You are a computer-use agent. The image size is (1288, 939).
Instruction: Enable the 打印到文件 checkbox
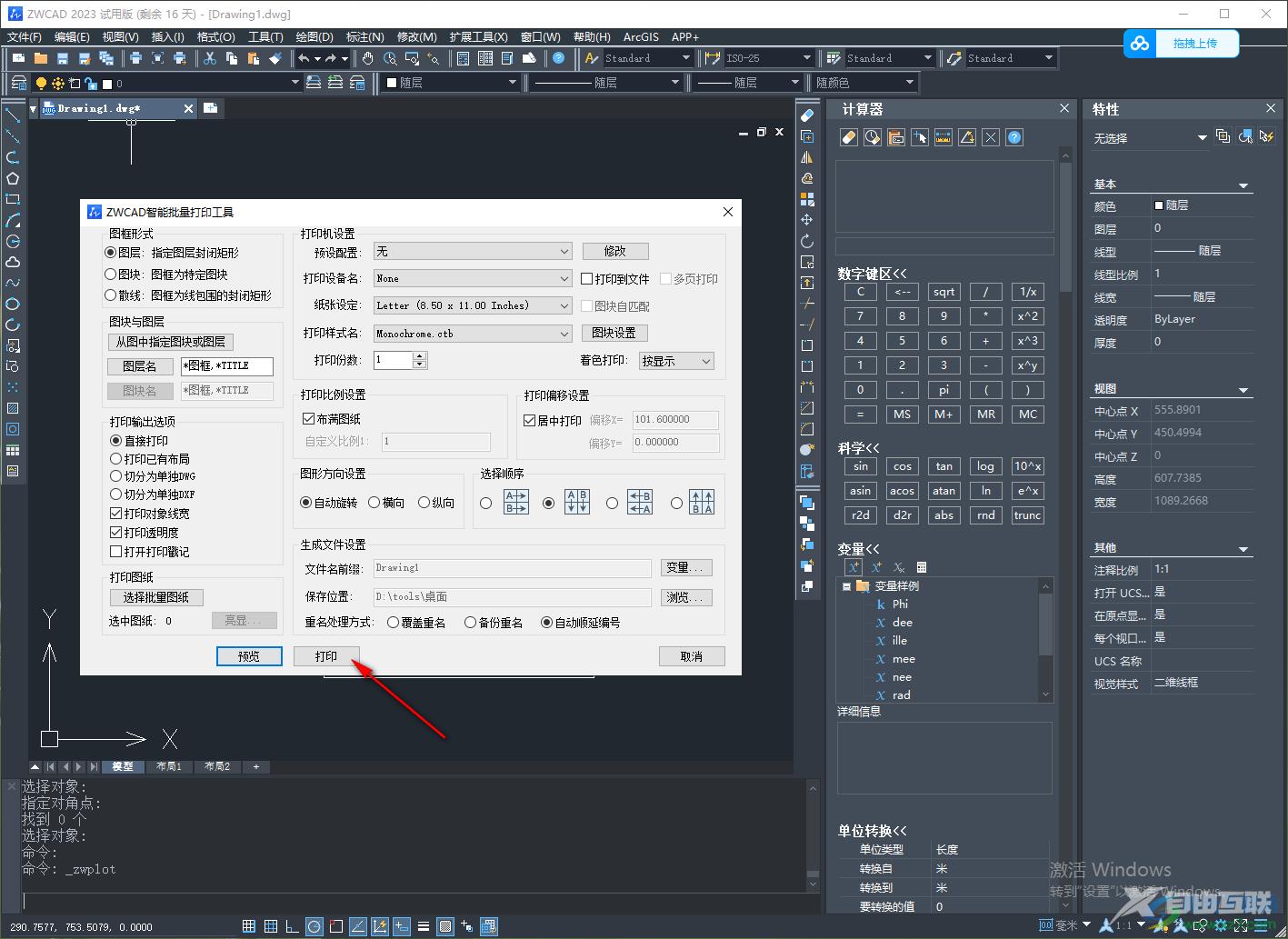pyautogui.click(x=587, y=279)
